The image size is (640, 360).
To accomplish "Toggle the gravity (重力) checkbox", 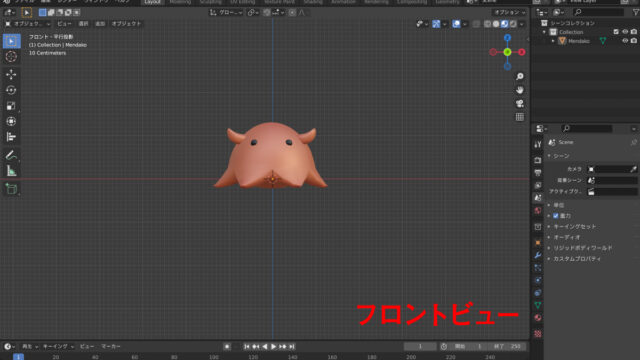I will 556,216.
